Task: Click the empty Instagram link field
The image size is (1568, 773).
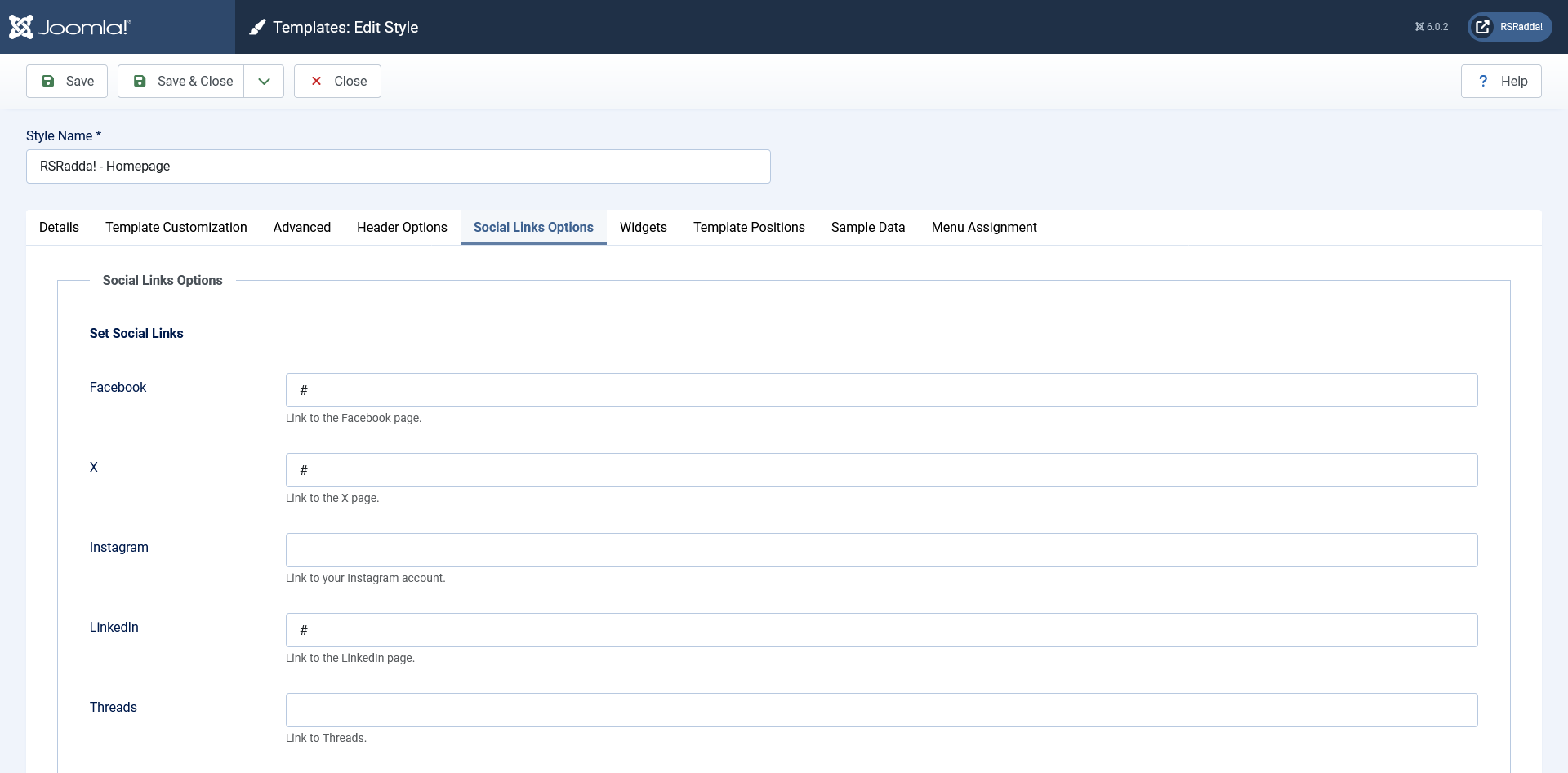Action: click(x=881, y=550)
